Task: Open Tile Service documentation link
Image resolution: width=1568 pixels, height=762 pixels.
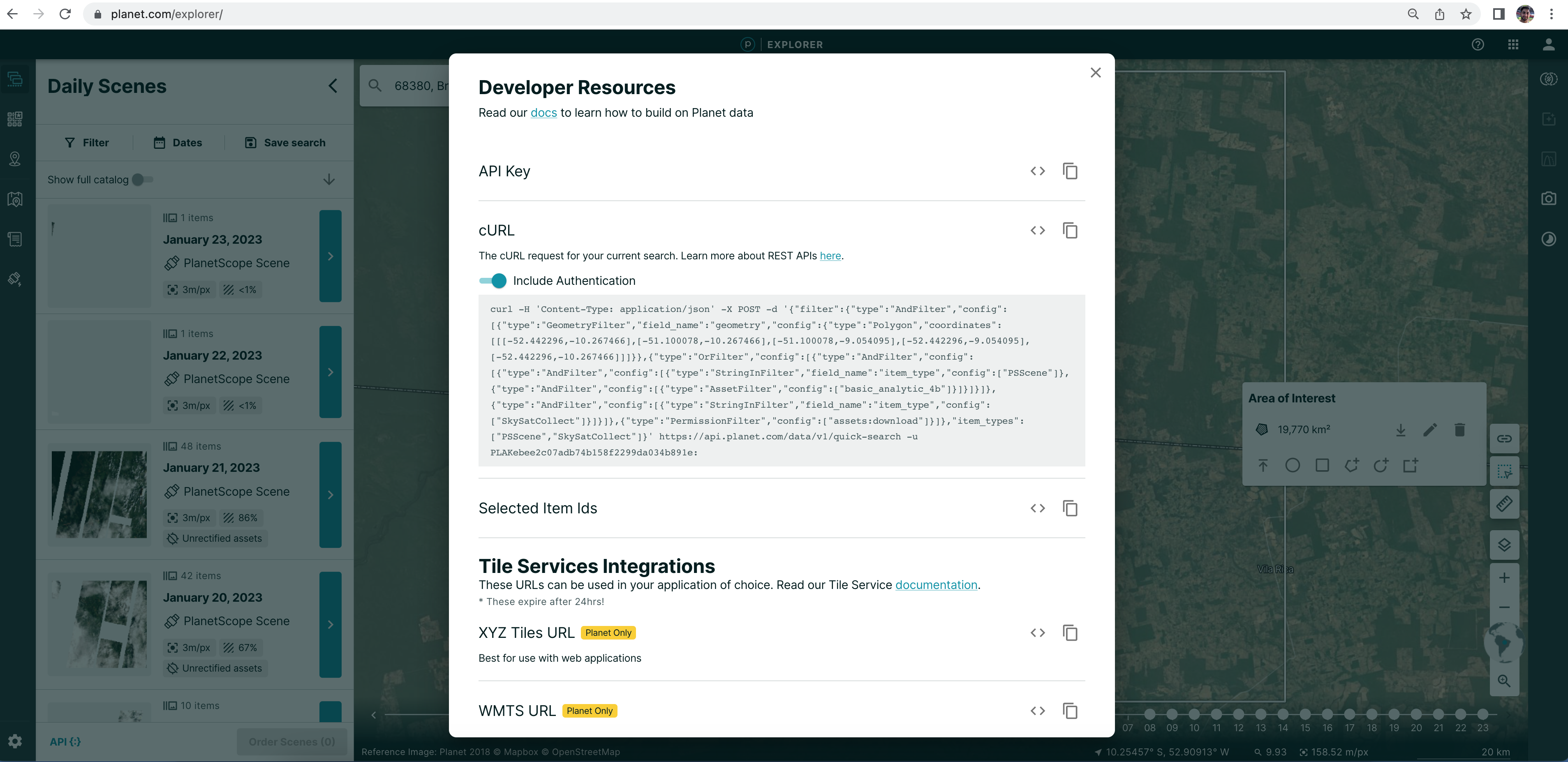Action: pyautogui.click(x=936, y=585)
